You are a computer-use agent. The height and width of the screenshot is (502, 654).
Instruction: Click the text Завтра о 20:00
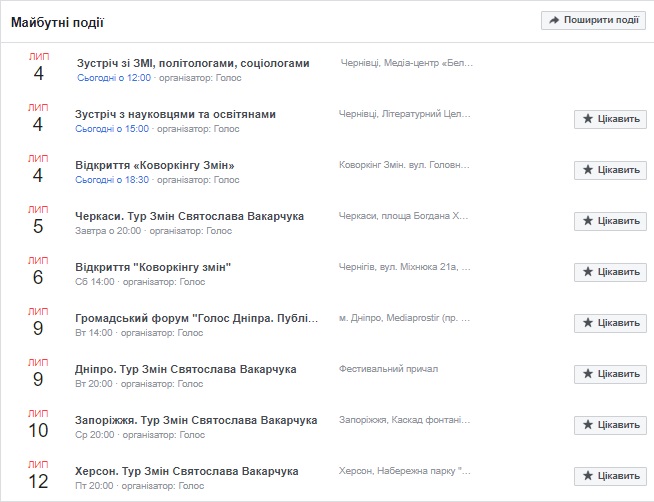(x=108, y=231)
